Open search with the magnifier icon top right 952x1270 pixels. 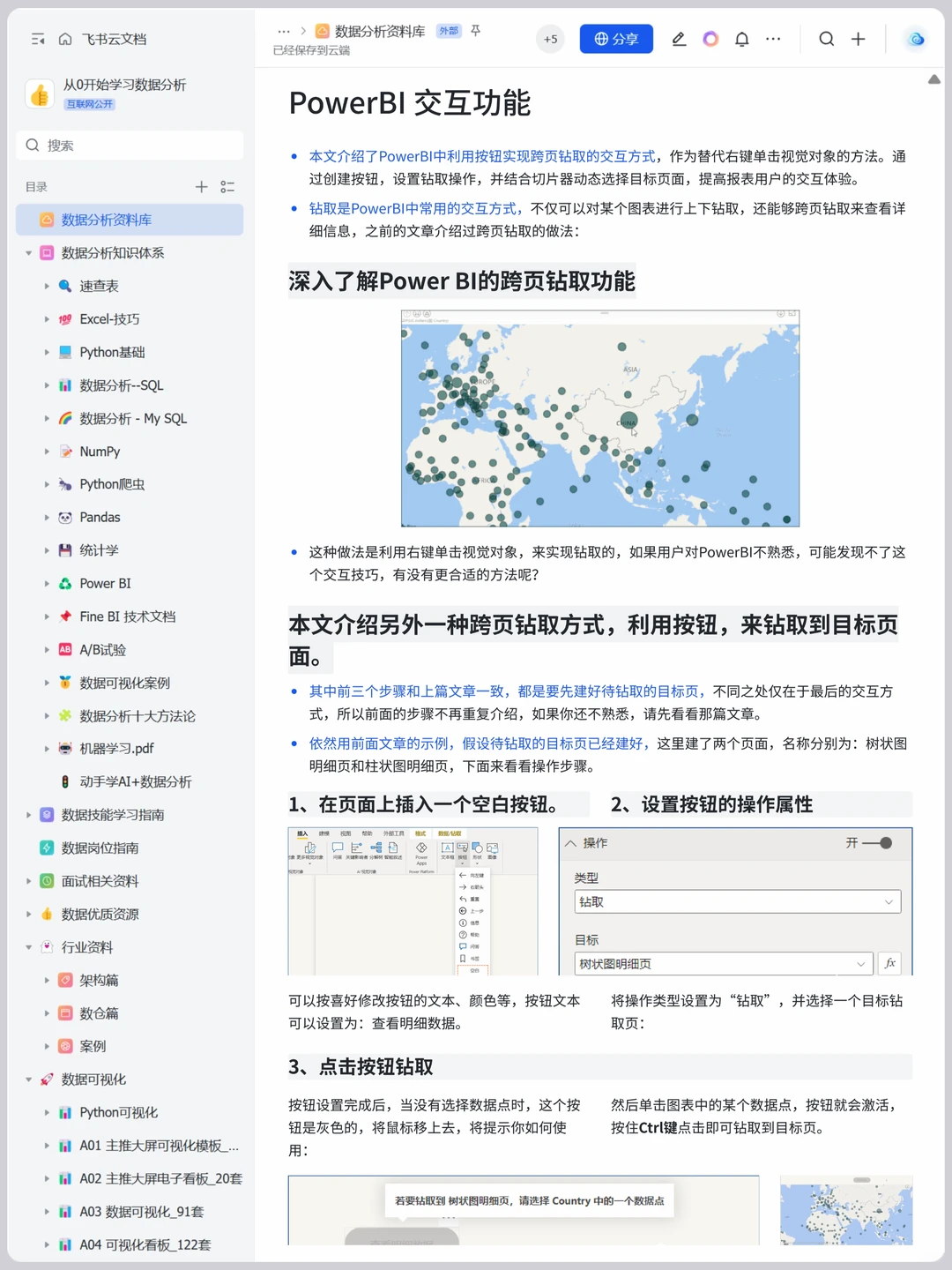click(x=825, y=39)
